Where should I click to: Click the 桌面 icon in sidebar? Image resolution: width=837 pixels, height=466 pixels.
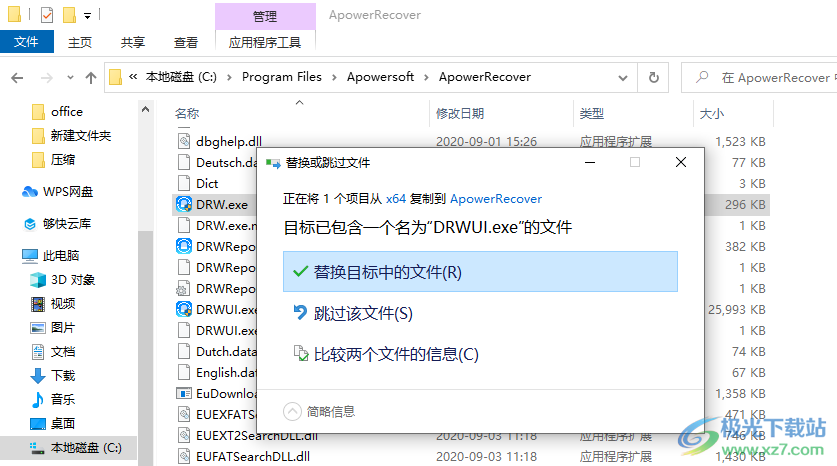click(38, 424)
